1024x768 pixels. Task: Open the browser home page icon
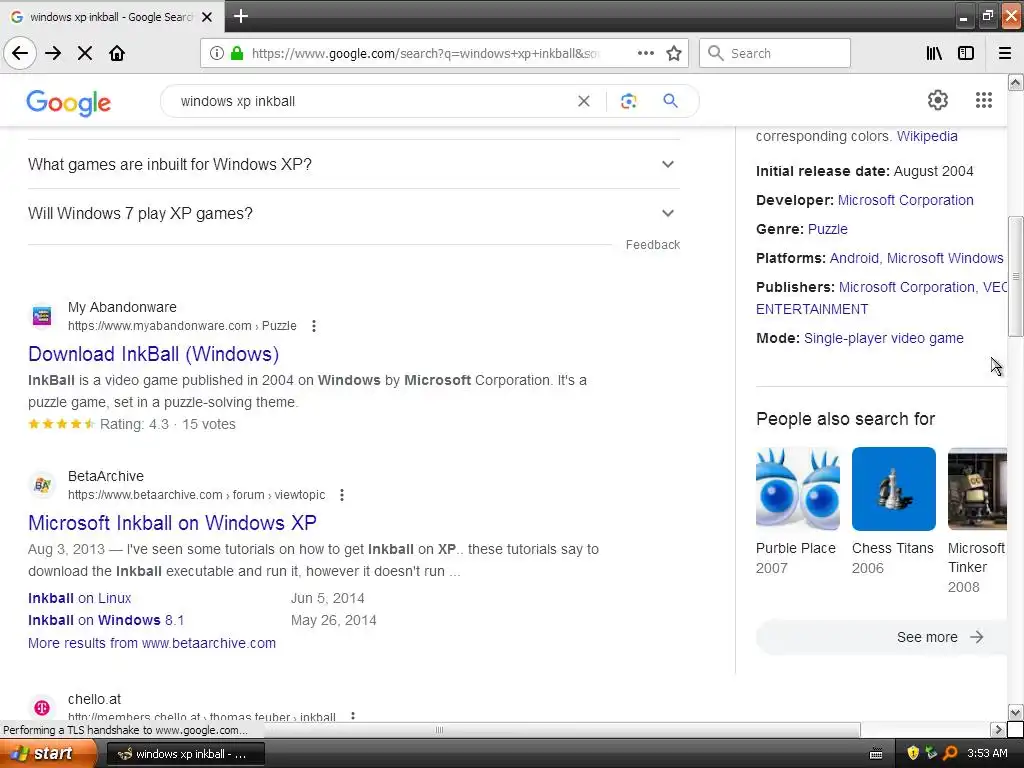point(117,54)
